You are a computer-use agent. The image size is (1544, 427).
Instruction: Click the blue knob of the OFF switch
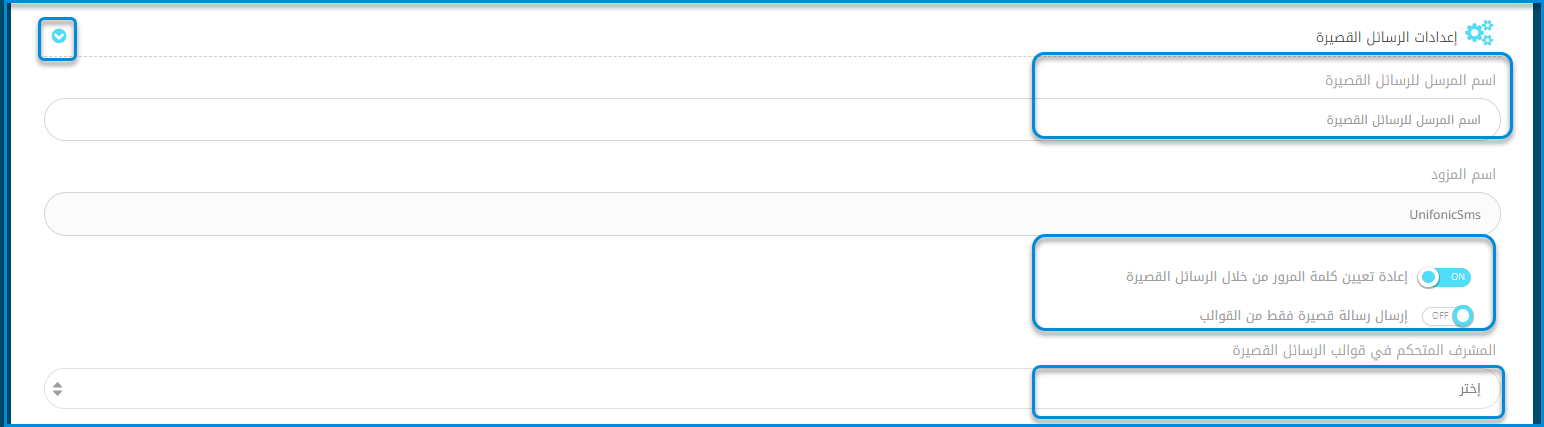[1464, 316]
